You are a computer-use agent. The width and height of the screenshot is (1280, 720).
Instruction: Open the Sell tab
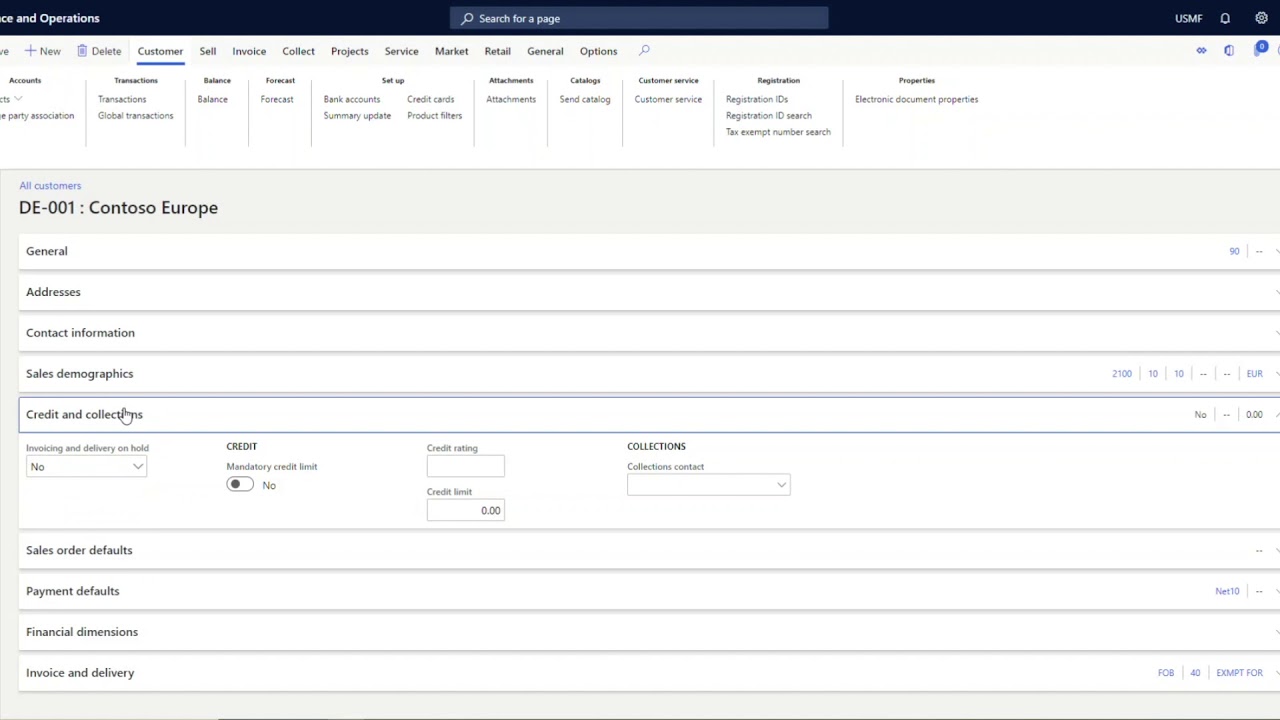208,51
